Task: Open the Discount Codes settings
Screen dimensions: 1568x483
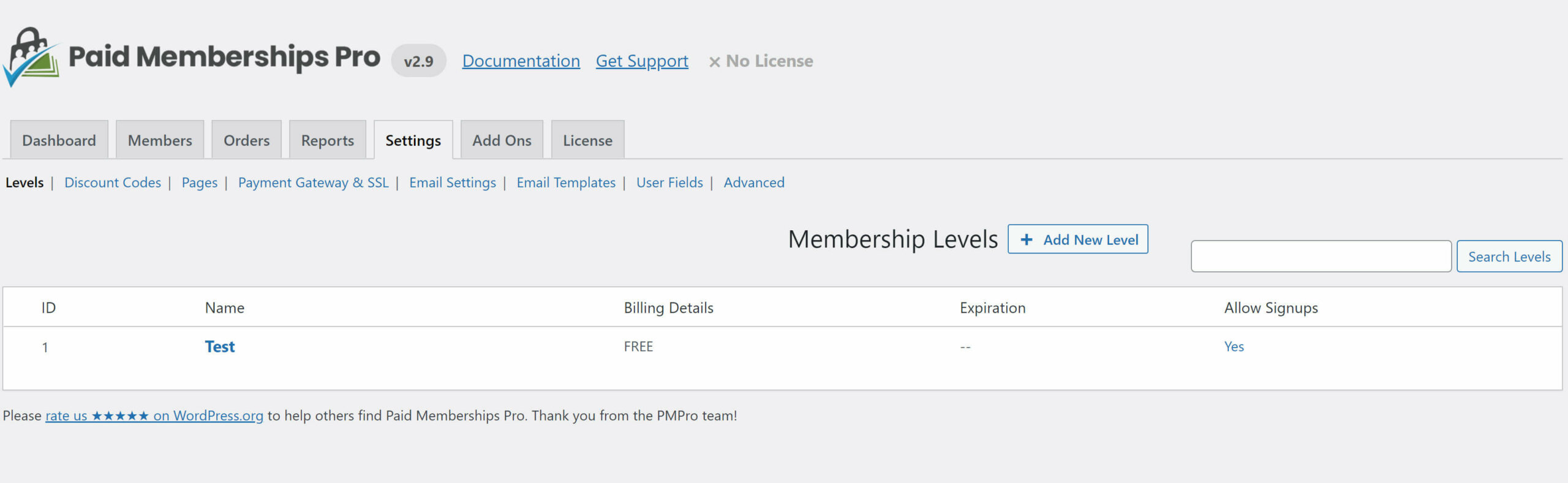Action: click(113, 182)
